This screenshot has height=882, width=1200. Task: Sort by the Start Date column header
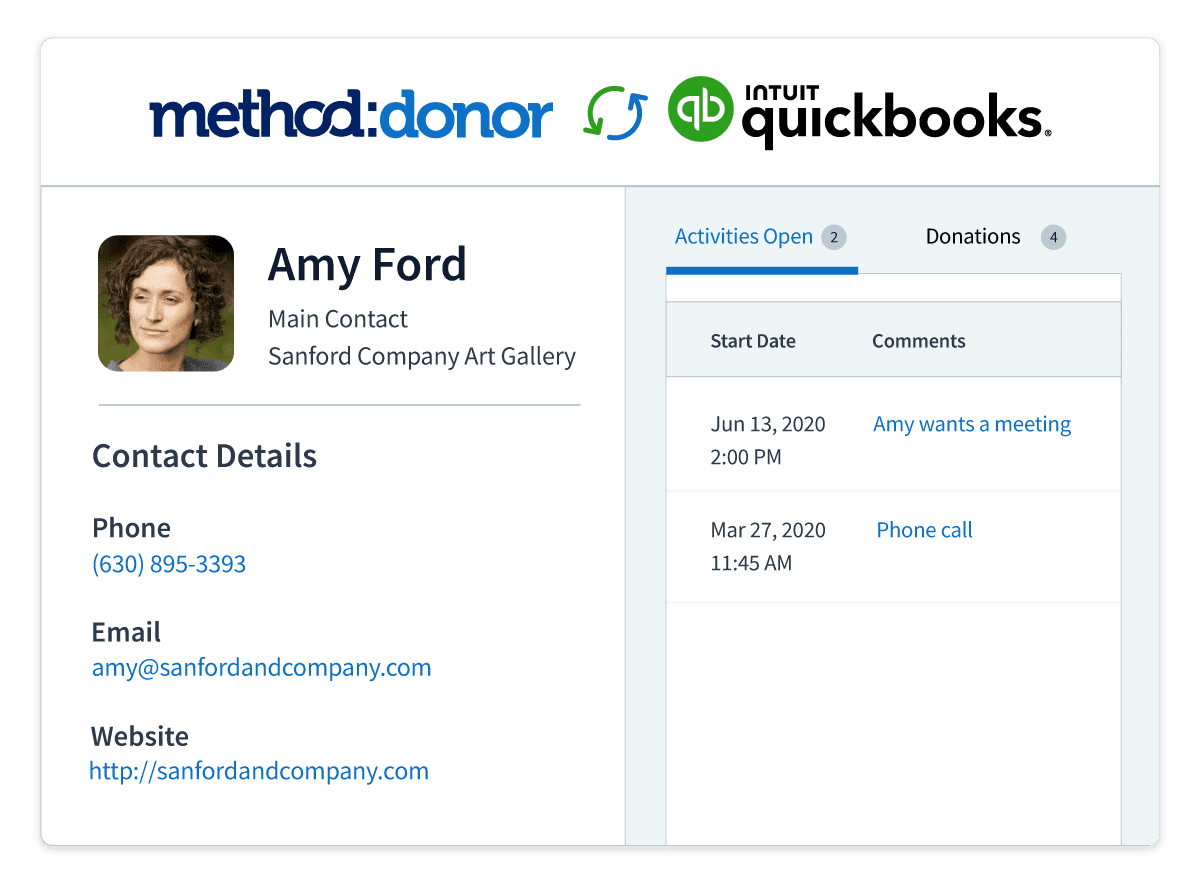tap(753, 341)
